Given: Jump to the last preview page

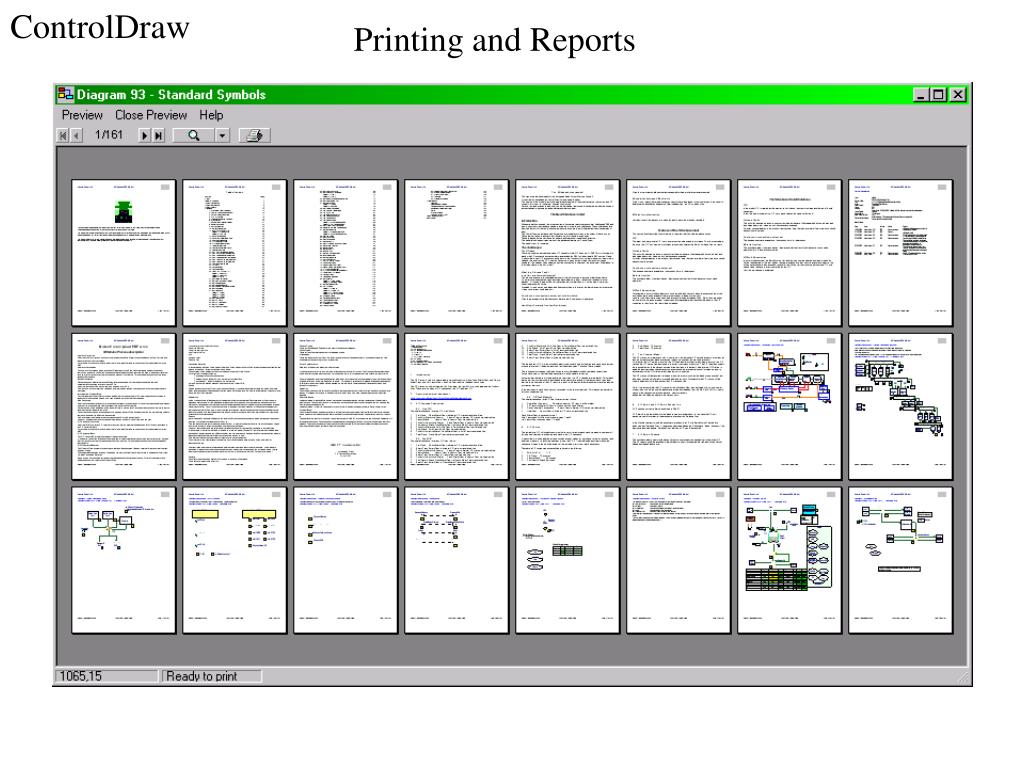Looking at the screenshot, I should [157, 135].
